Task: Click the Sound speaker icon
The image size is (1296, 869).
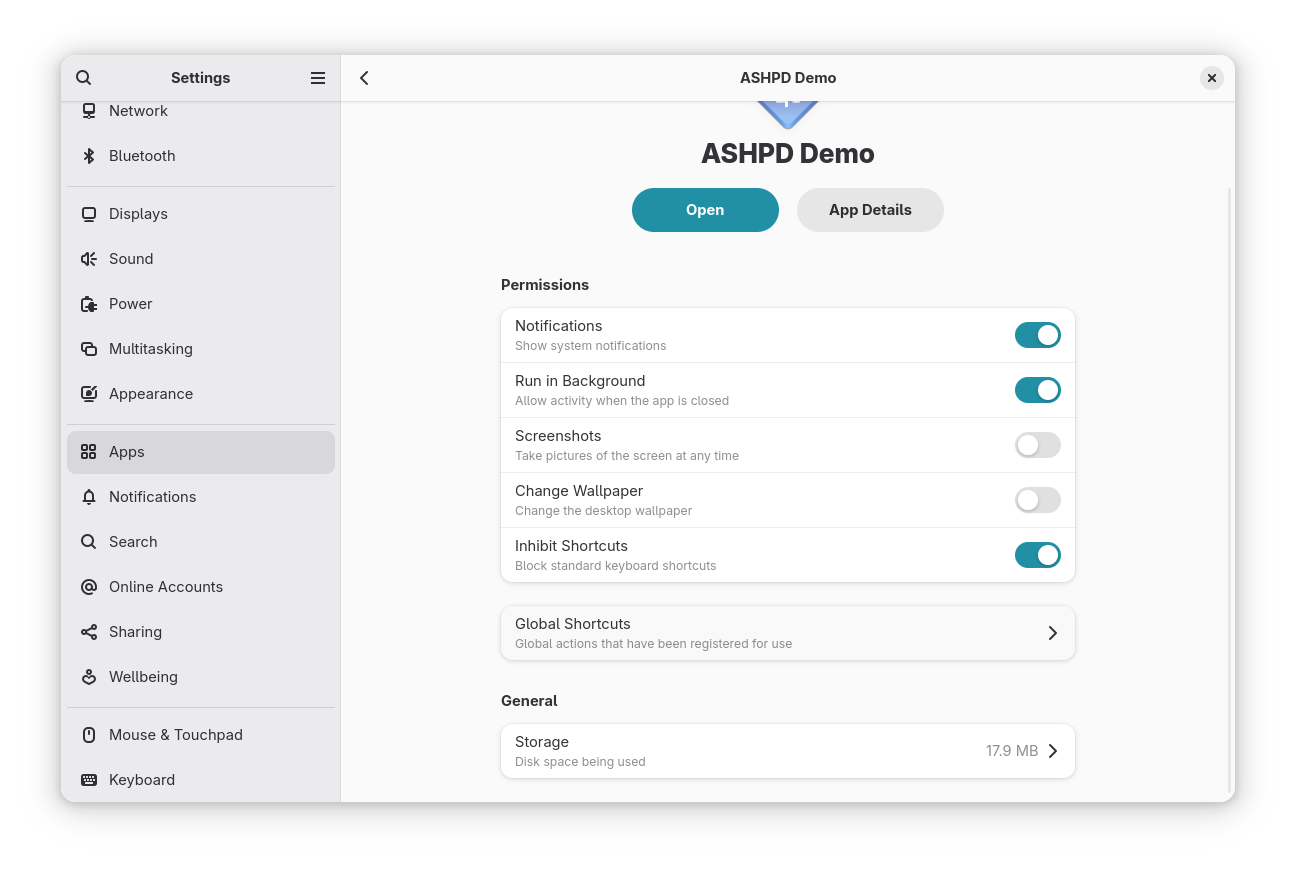Action: click(x=89, y=259)
